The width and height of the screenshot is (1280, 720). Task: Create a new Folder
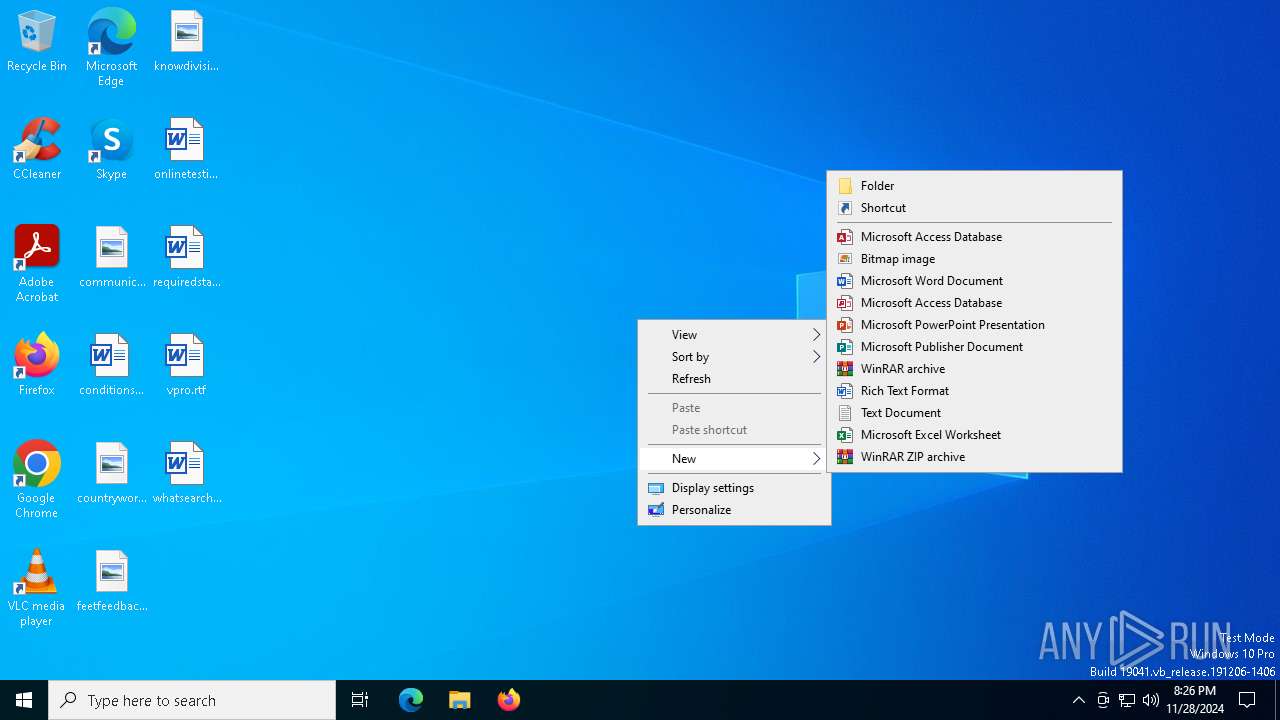[974, 186]
